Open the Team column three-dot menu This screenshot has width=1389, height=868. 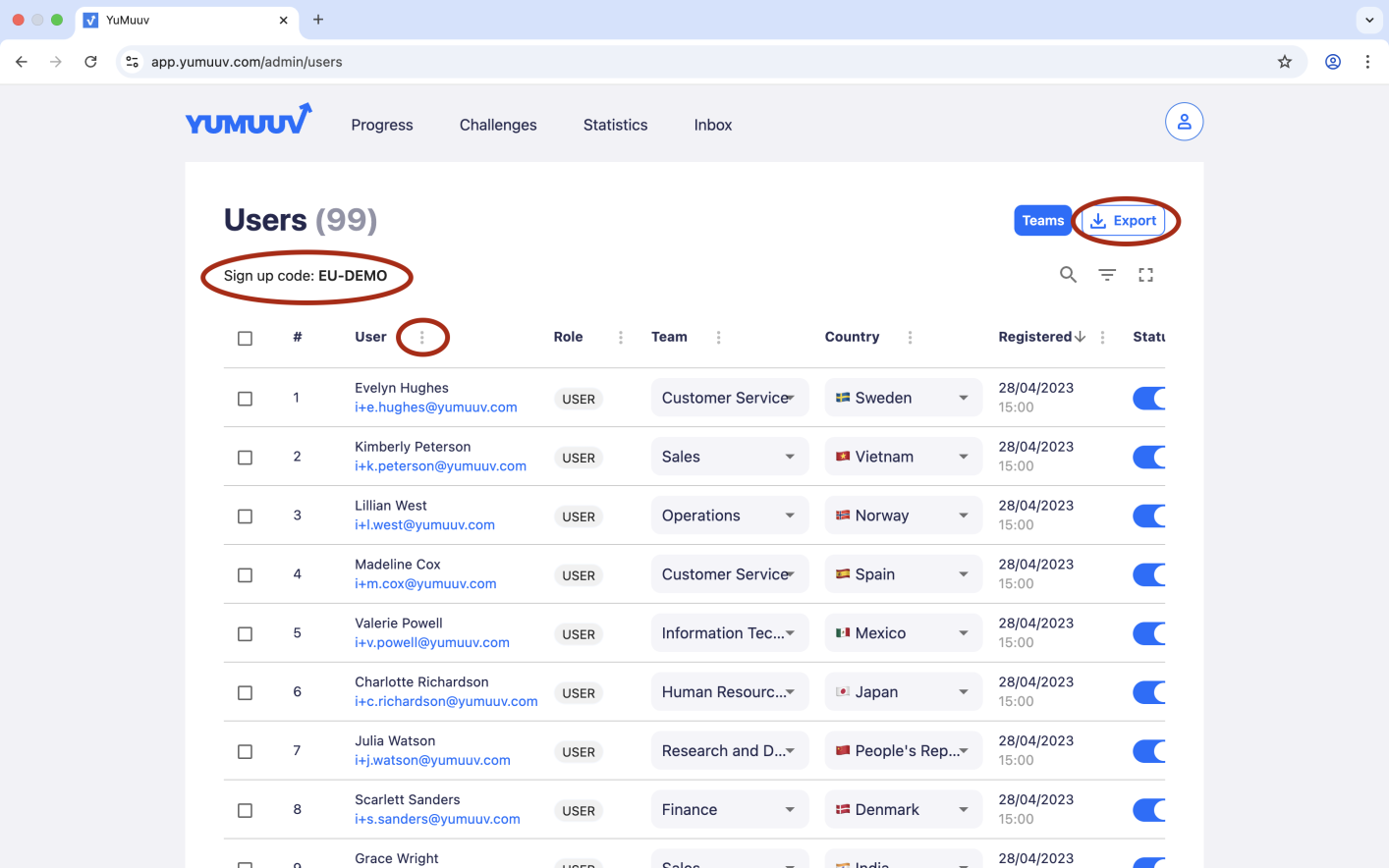719,337
